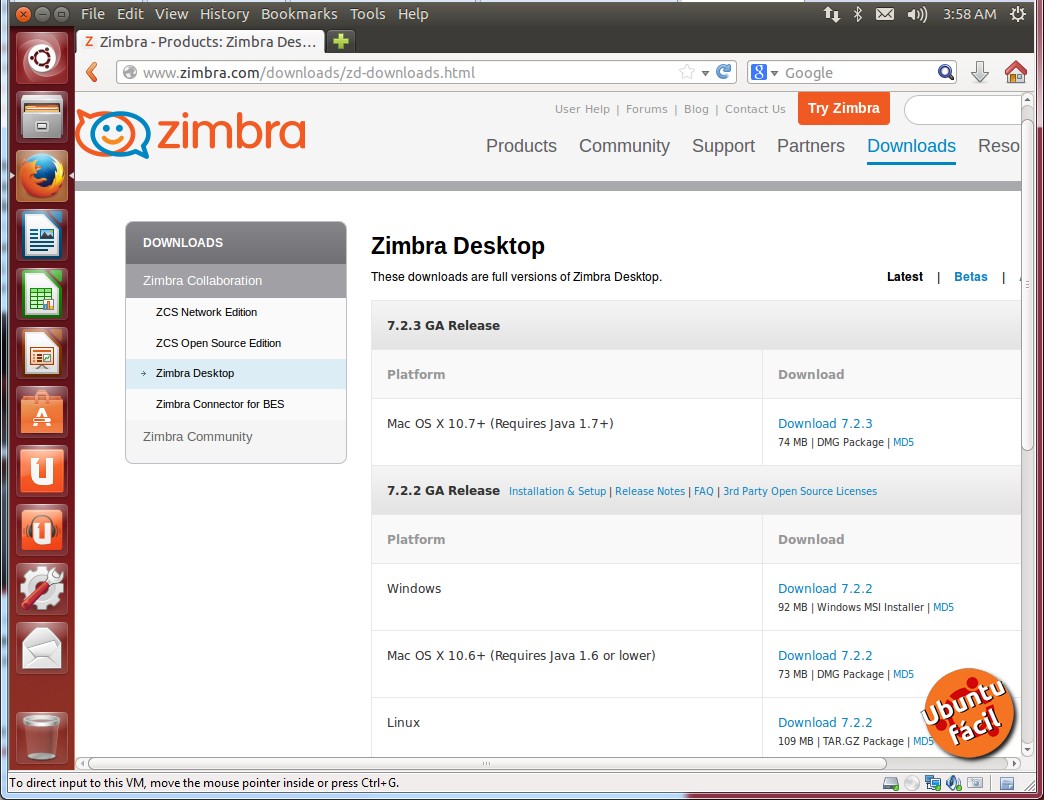The image size is (1044, 800).
Task: Click the horizontal scrollbar thumb
Action: click(487, 763)
